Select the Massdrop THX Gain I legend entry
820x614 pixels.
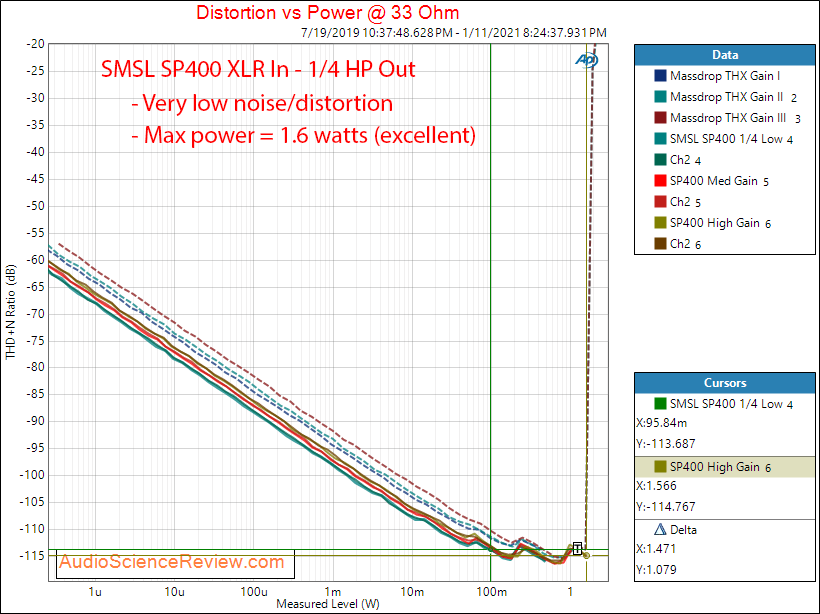pos(725,76)
